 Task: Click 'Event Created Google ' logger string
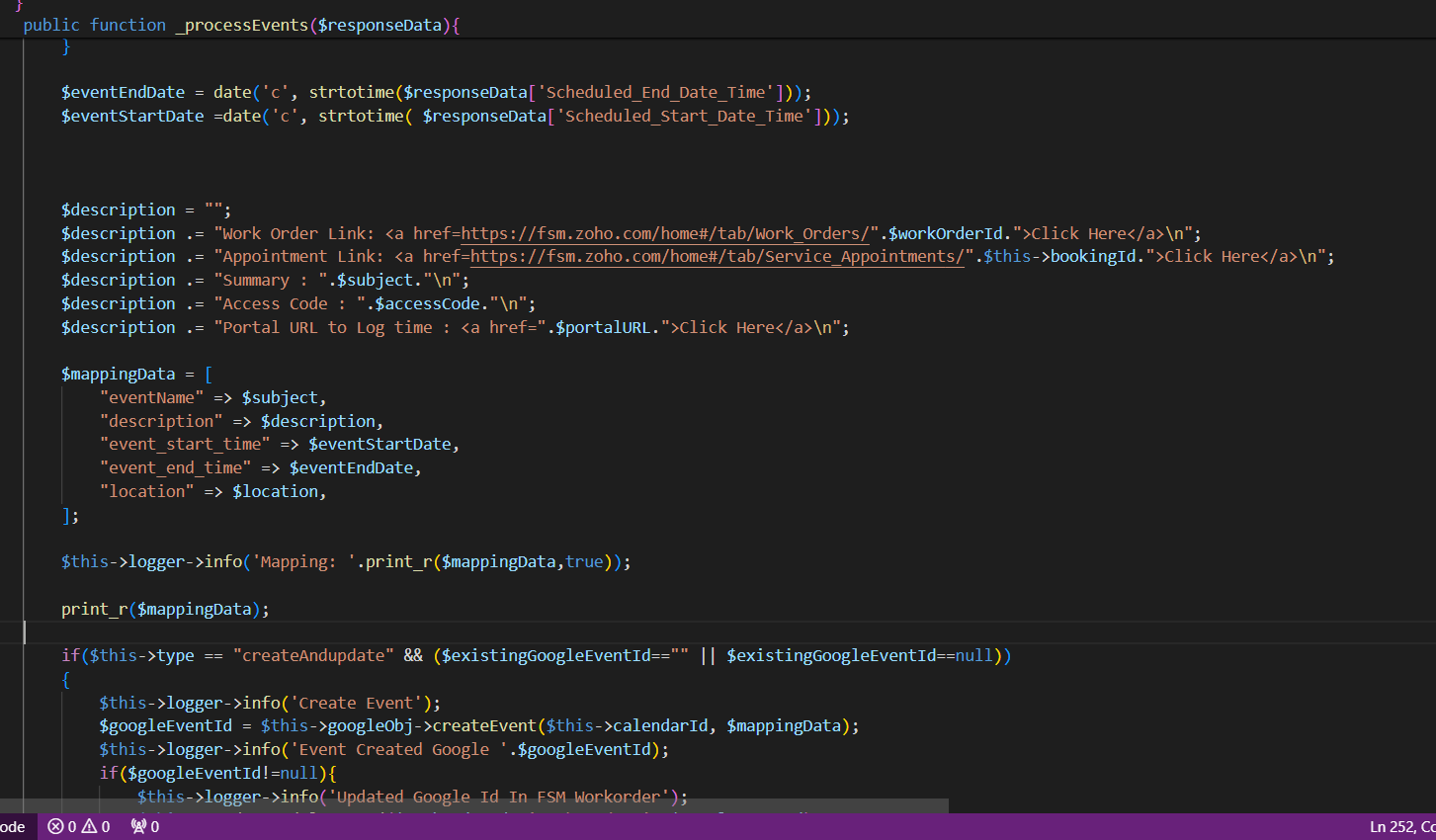(x=399, y=749)
